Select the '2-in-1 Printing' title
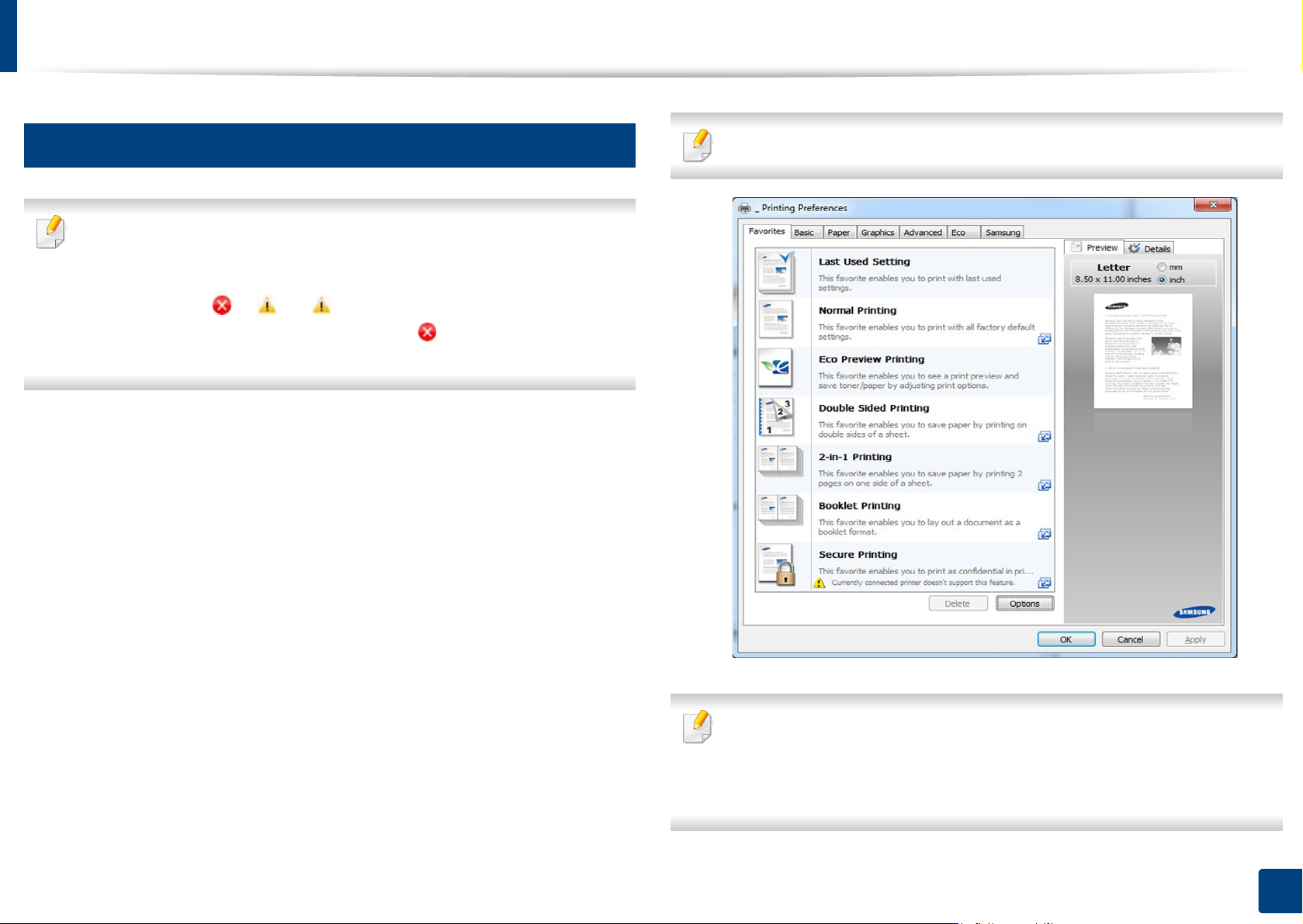Viewport: 1303px width, 924px height. (x=855, y=457)
